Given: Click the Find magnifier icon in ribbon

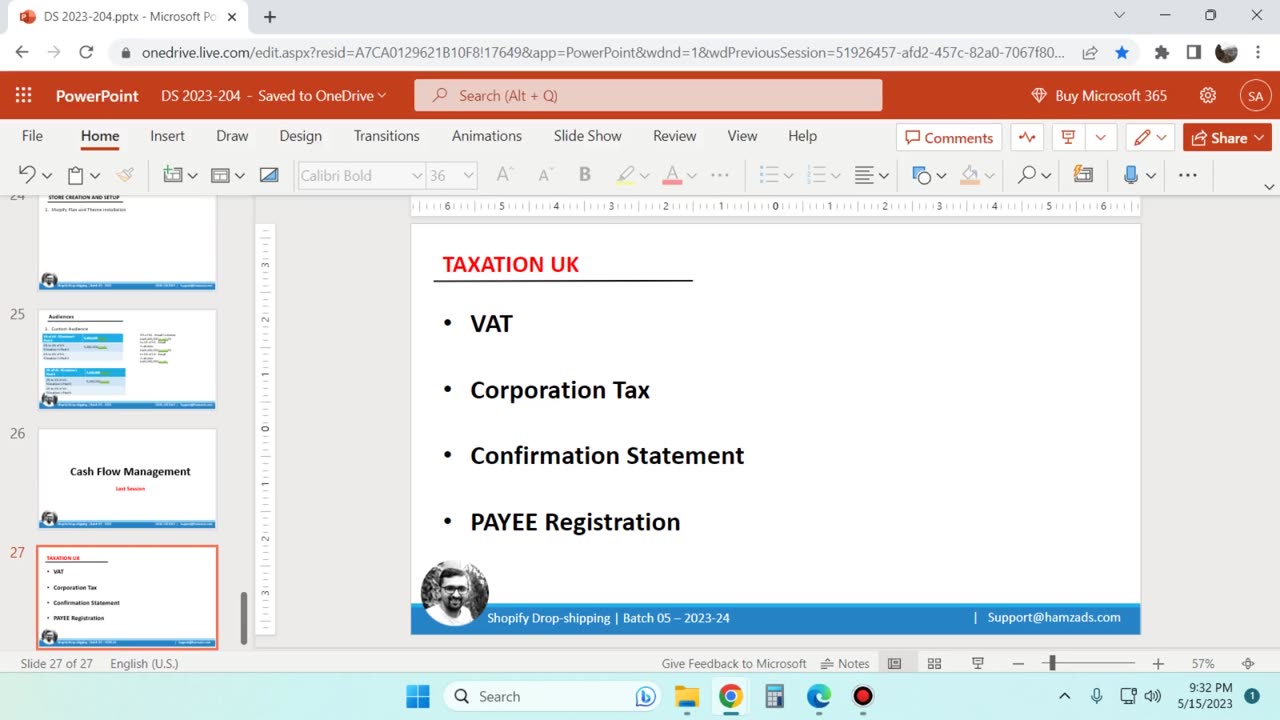Looking at the screenshot, I should 1026,175.
